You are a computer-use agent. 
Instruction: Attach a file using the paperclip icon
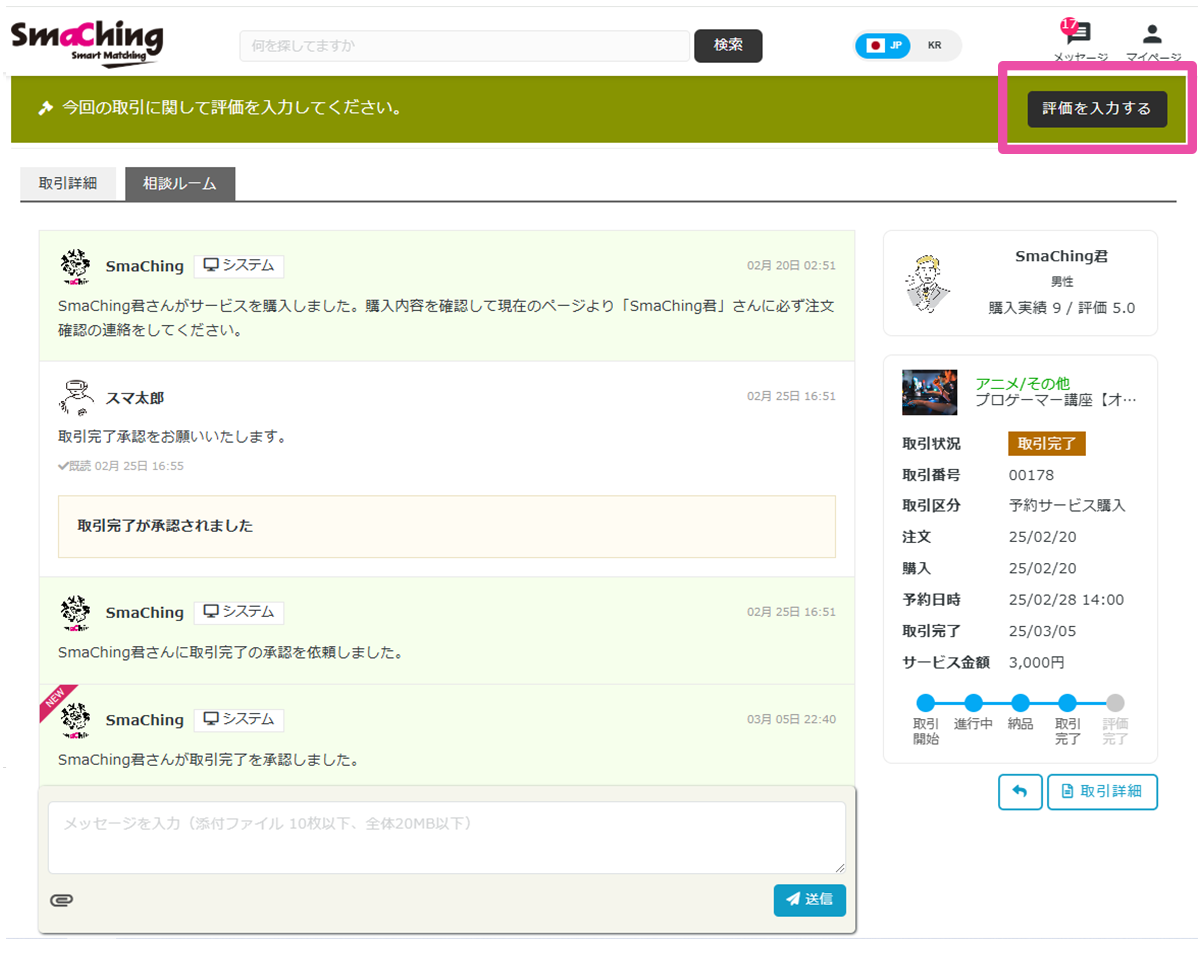62,898
